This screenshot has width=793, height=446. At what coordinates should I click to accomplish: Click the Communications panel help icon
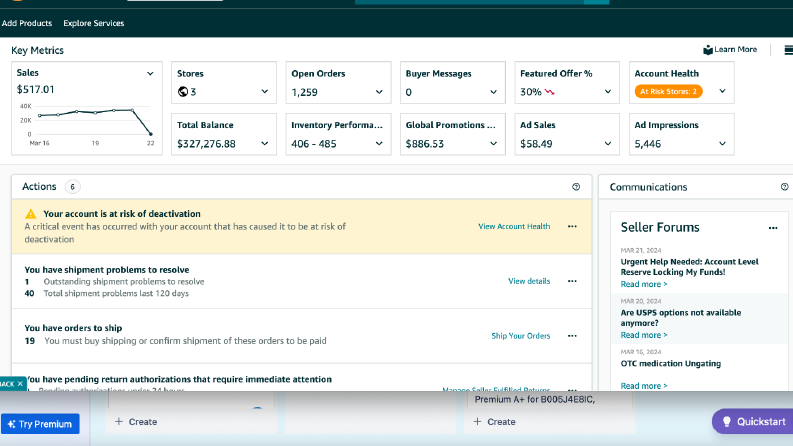point(784,187)
